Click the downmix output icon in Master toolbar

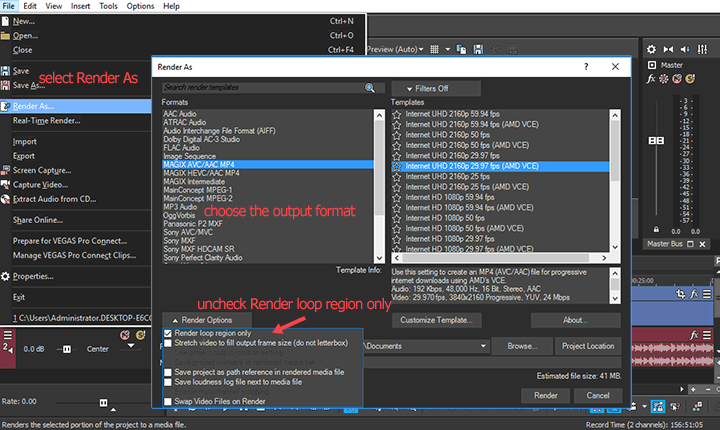pos(668,49)
